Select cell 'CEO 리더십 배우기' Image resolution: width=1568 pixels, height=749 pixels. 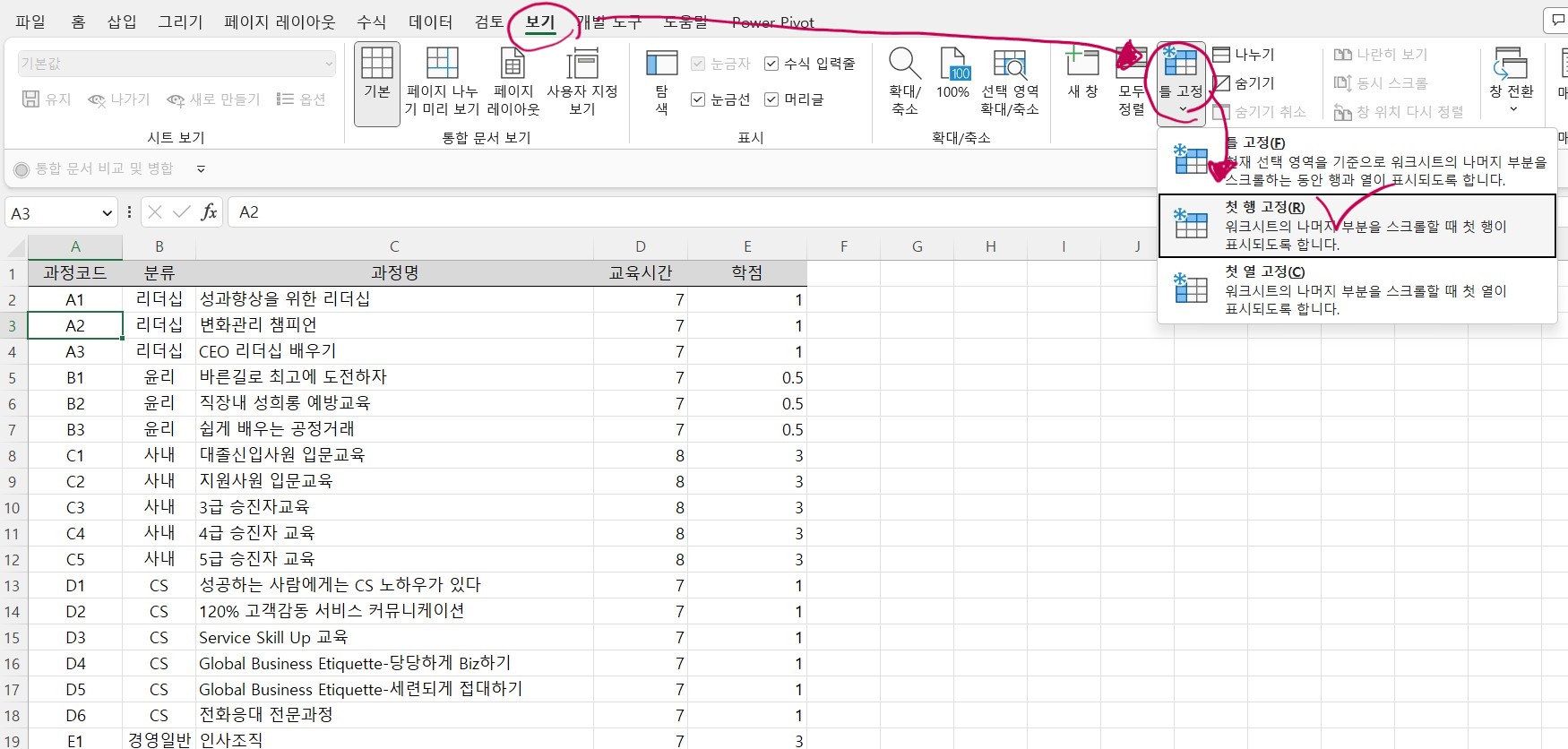(x=394, y=351)
